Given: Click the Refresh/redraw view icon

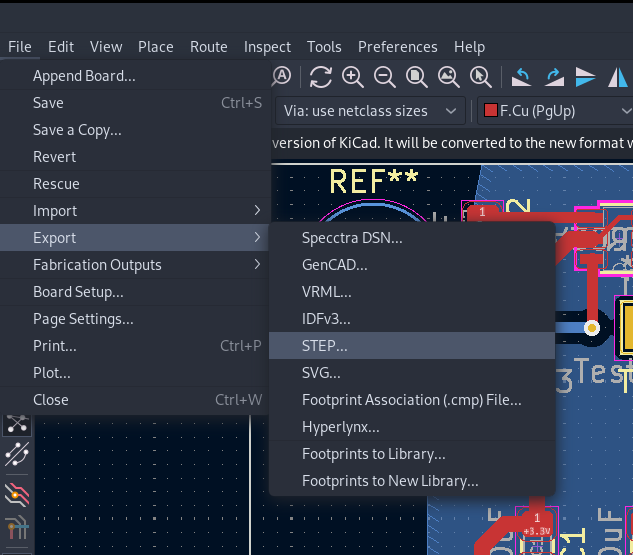Looking at the screenshot, I should click(320, 76).
